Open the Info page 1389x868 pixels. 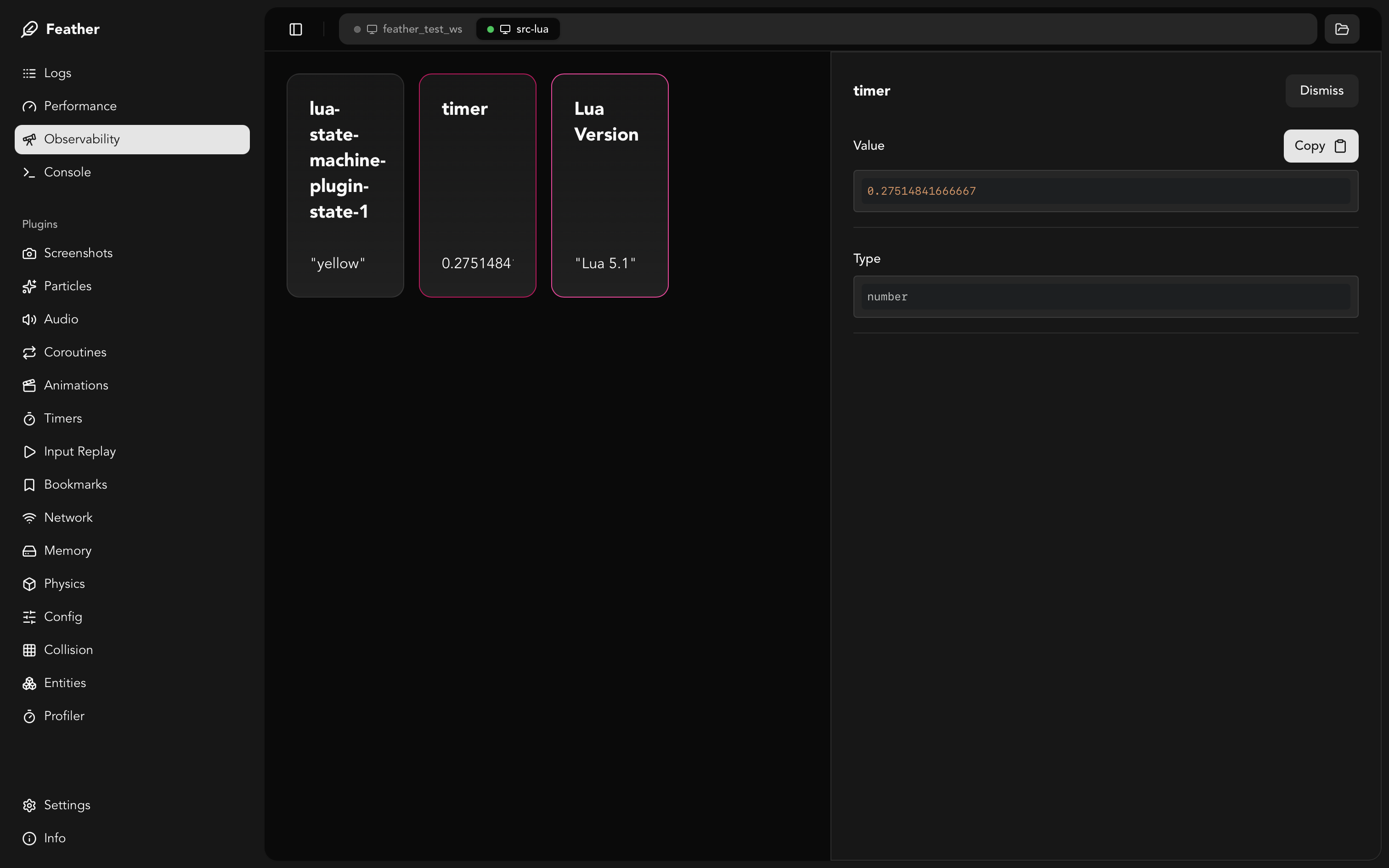[132, 839]
